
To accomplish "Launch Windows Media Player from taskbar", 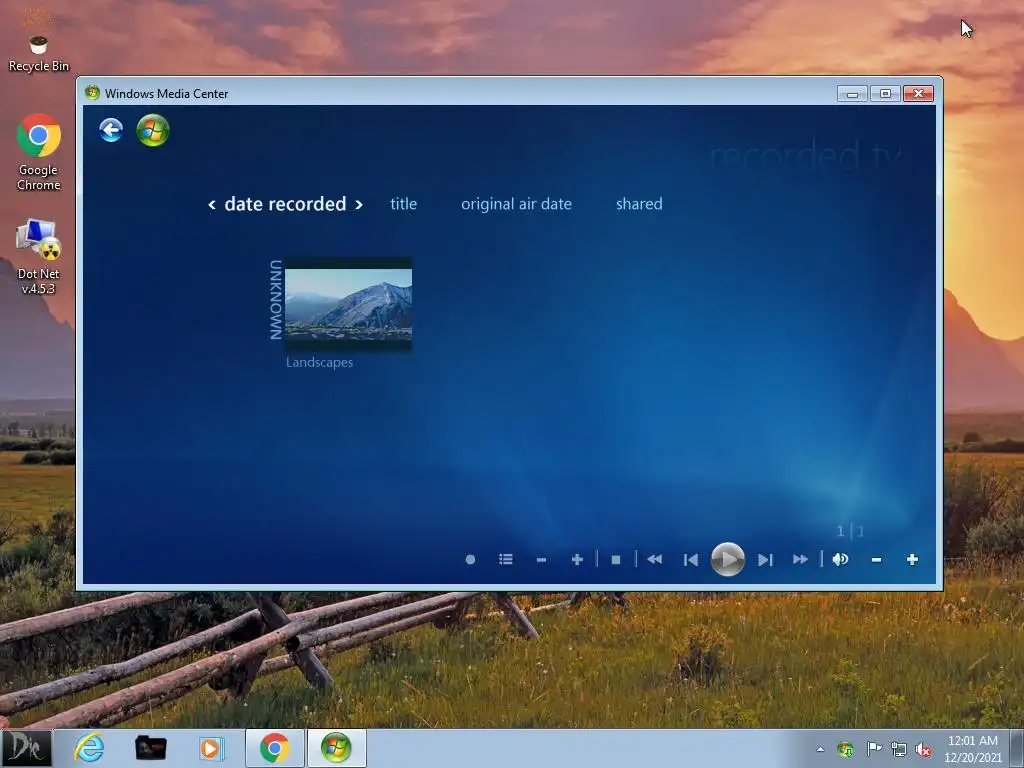I will [x=211, y=748].
